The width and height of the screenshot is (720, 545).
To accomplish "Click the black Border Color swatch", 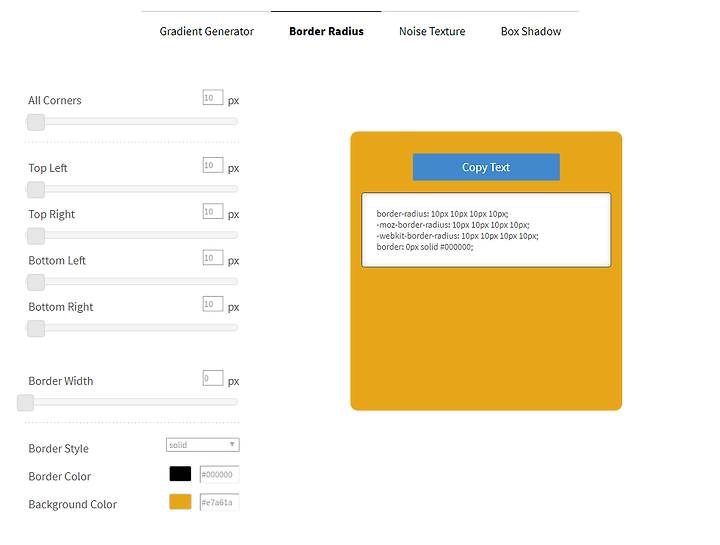I will [180, 474].
